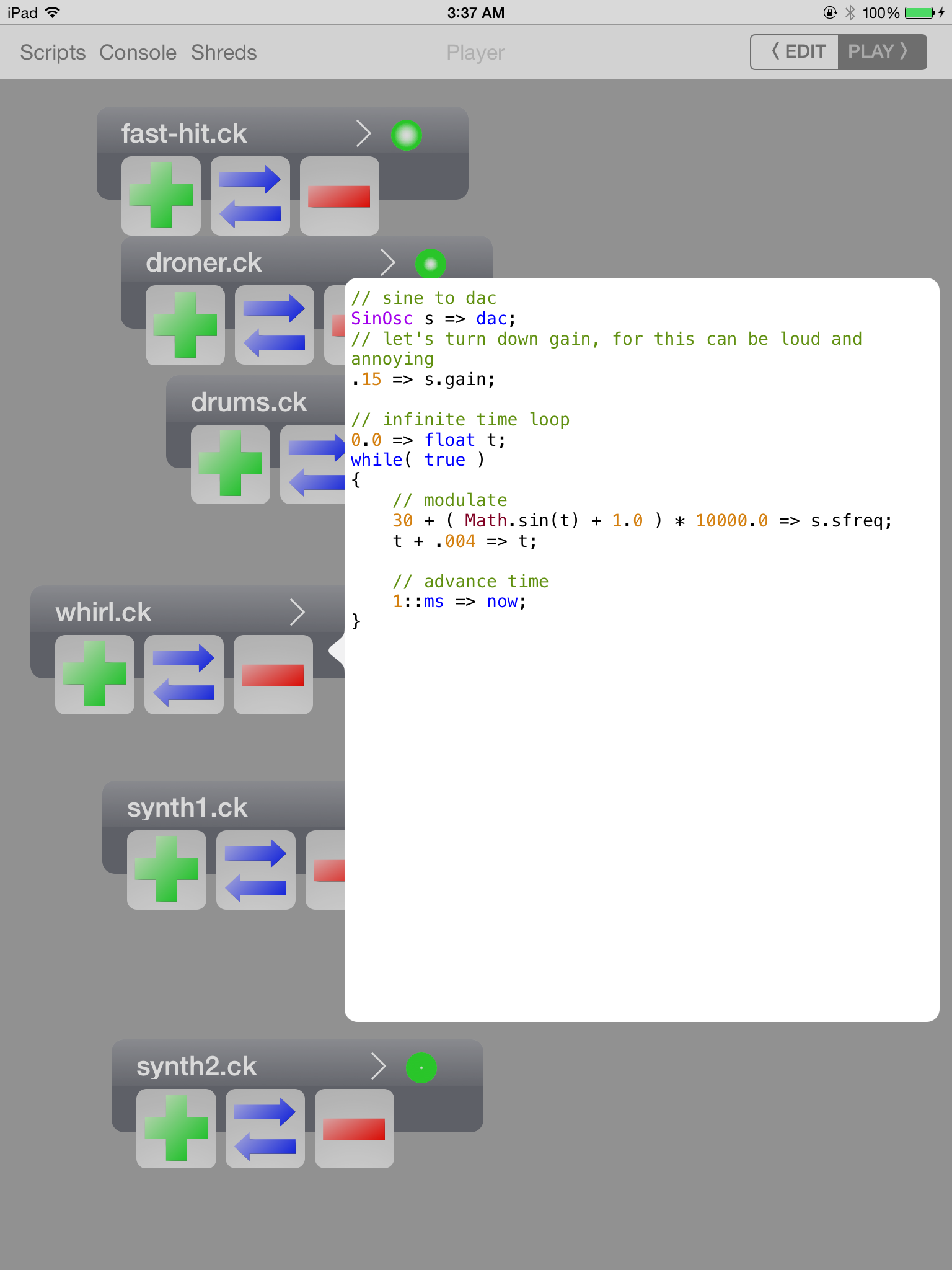The image size is (952, 1270).
Task: Expand fast-hit.ck code with its chevron
Action: click(364, 134)
